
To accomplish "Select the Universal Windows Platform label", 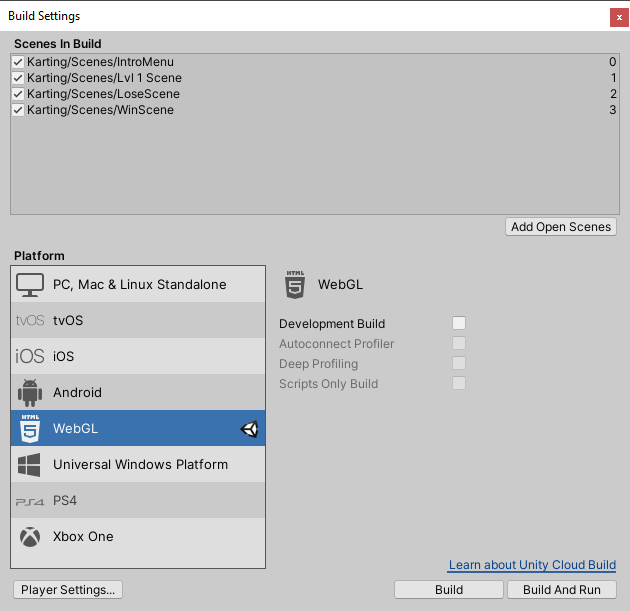I will [141, 465].
